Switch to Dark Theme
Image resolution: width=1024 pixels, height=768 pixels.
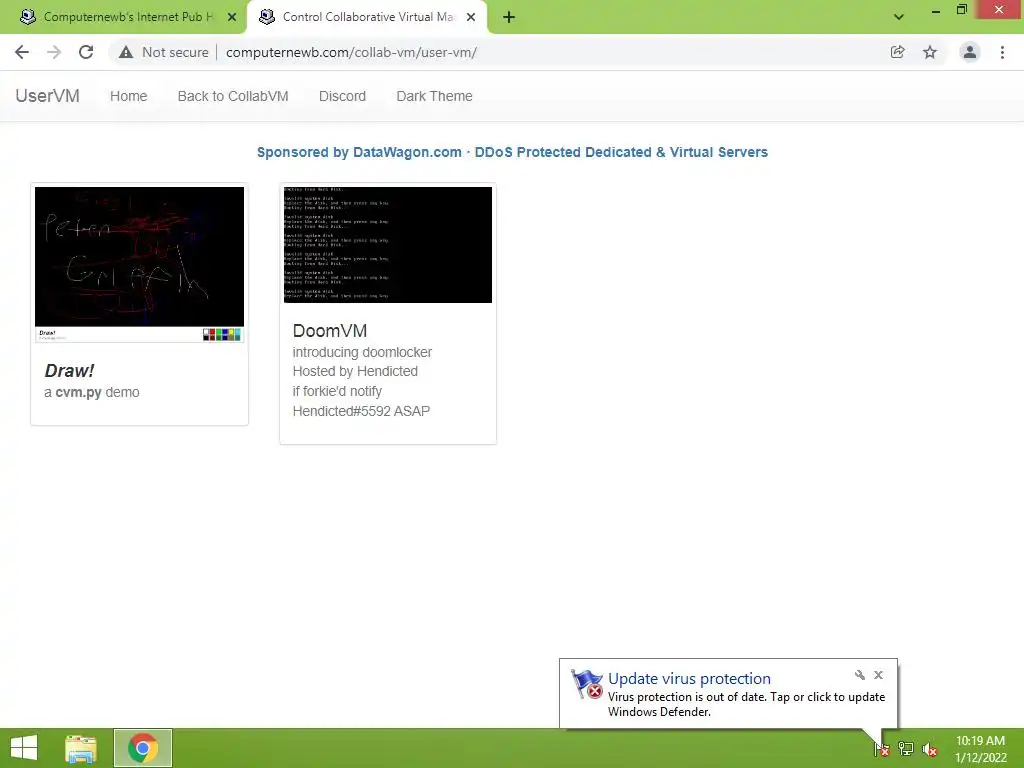click(434, 96)
